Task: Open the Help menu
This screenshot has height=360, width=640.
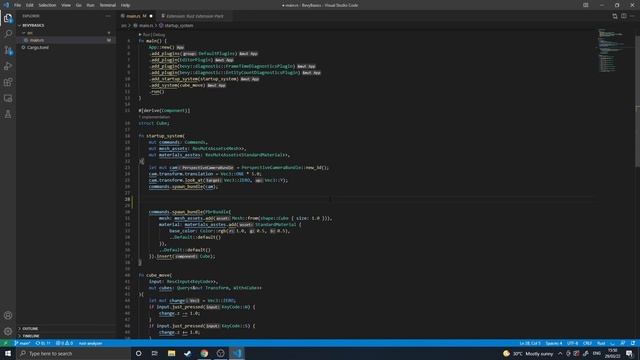Action: (x=125, y=5)
